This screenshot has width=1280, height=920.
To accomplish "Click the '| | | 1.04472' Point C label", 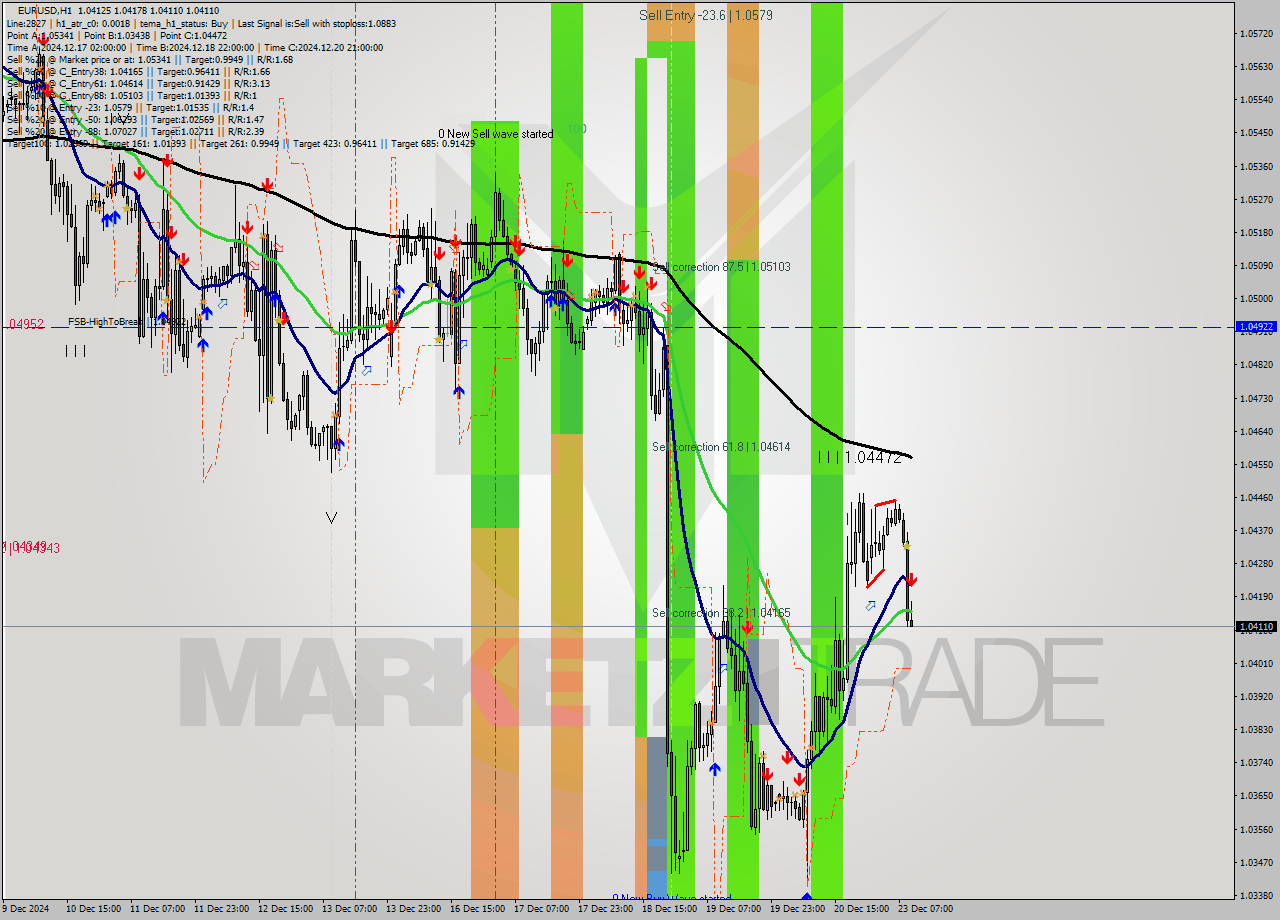I will click(860, 457).
